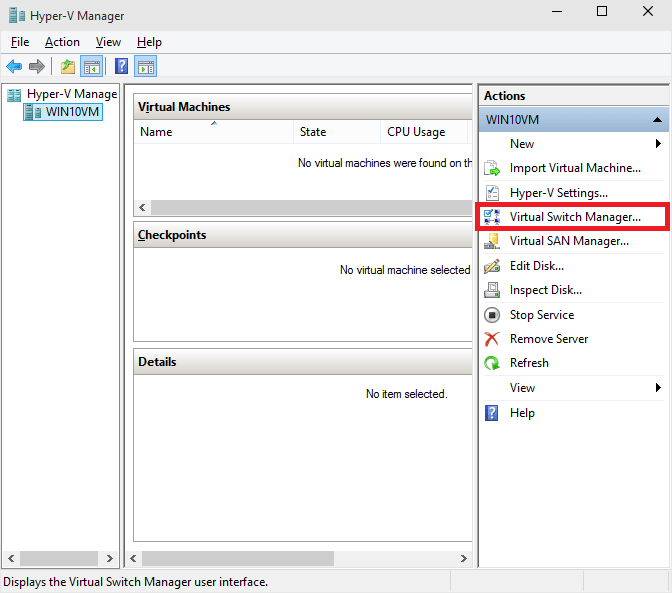This screenshot has width=672, height=593.
Task: Open the Help menu in the menu bar
Action: pos(149,42)
